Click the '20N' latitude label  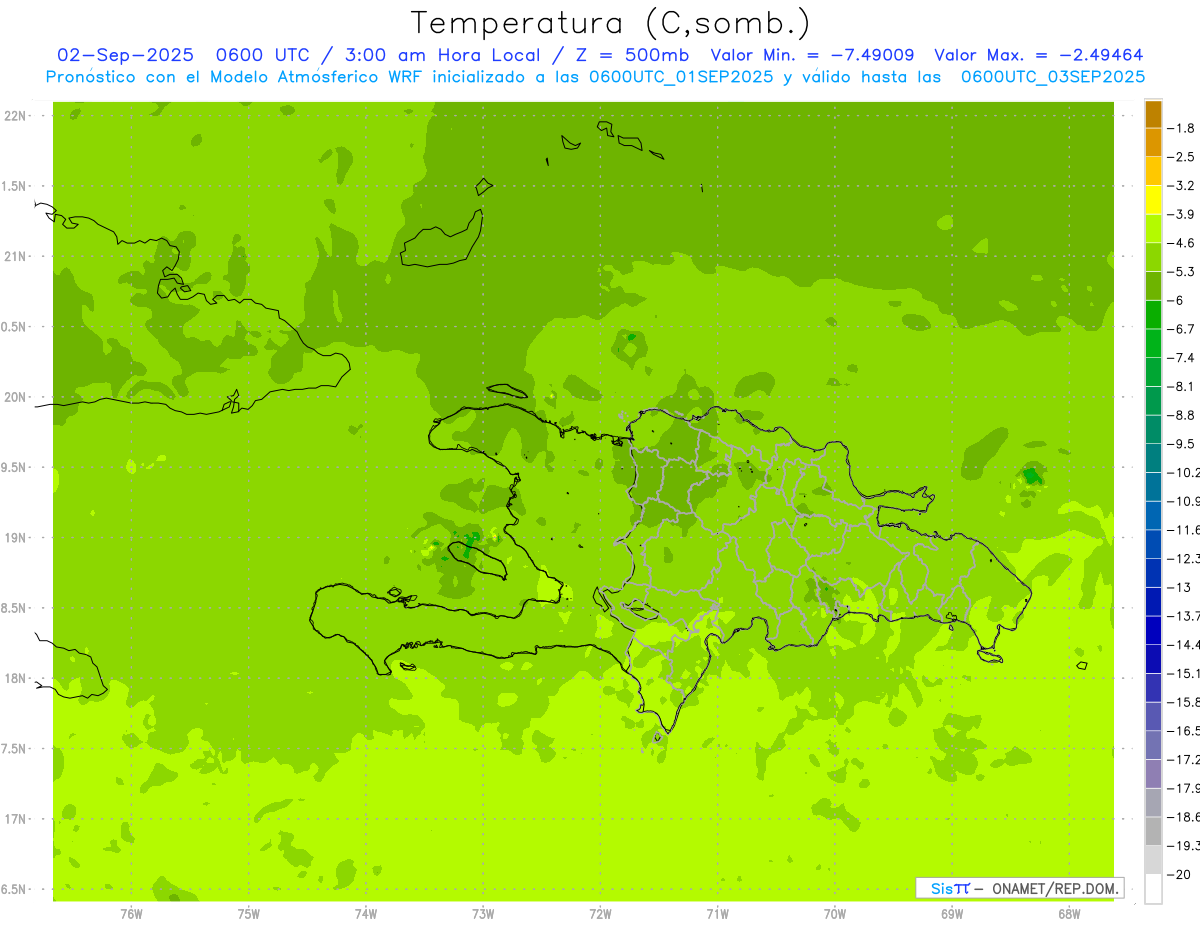(16, 397)
